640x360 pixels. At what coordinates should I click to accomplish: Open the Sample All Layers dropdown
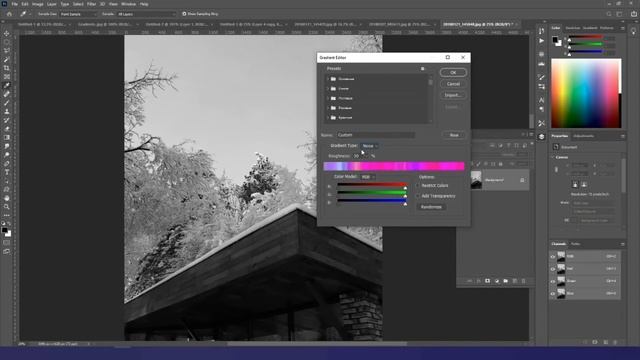[146, 14]
